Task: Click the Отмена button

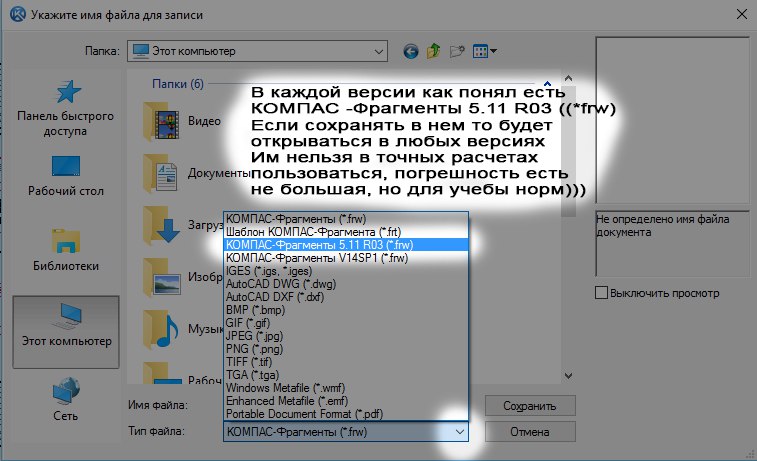Action: (x=530, y=432)
